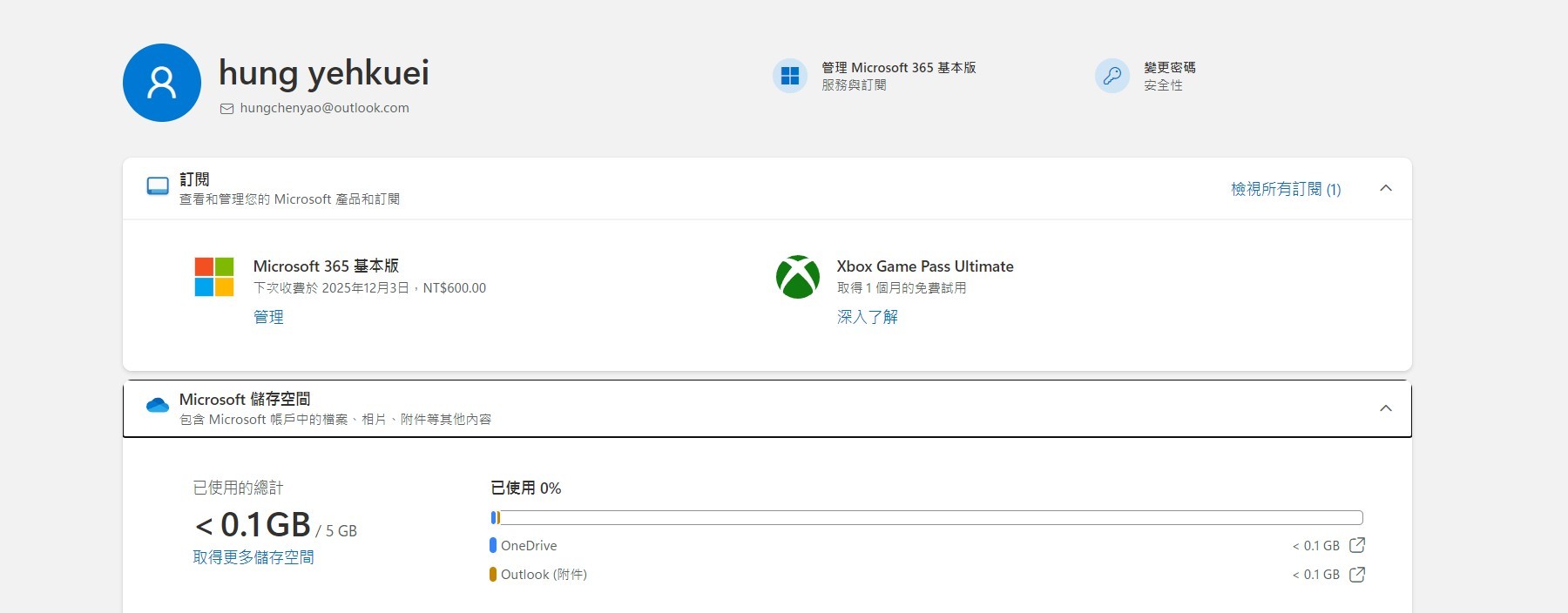Open 管理 Microsoft 365 基本版 link
This screenshot has height=613, width=1568.
click(898, 67)
